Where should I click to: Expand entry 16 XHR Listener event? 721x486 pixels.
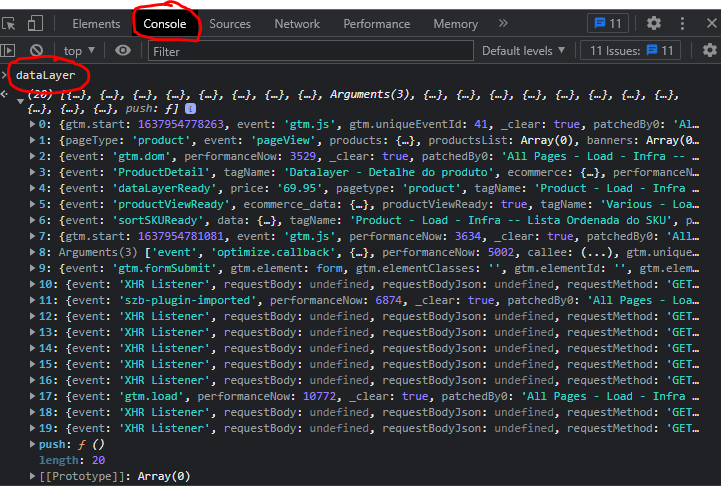click(32, 380)
